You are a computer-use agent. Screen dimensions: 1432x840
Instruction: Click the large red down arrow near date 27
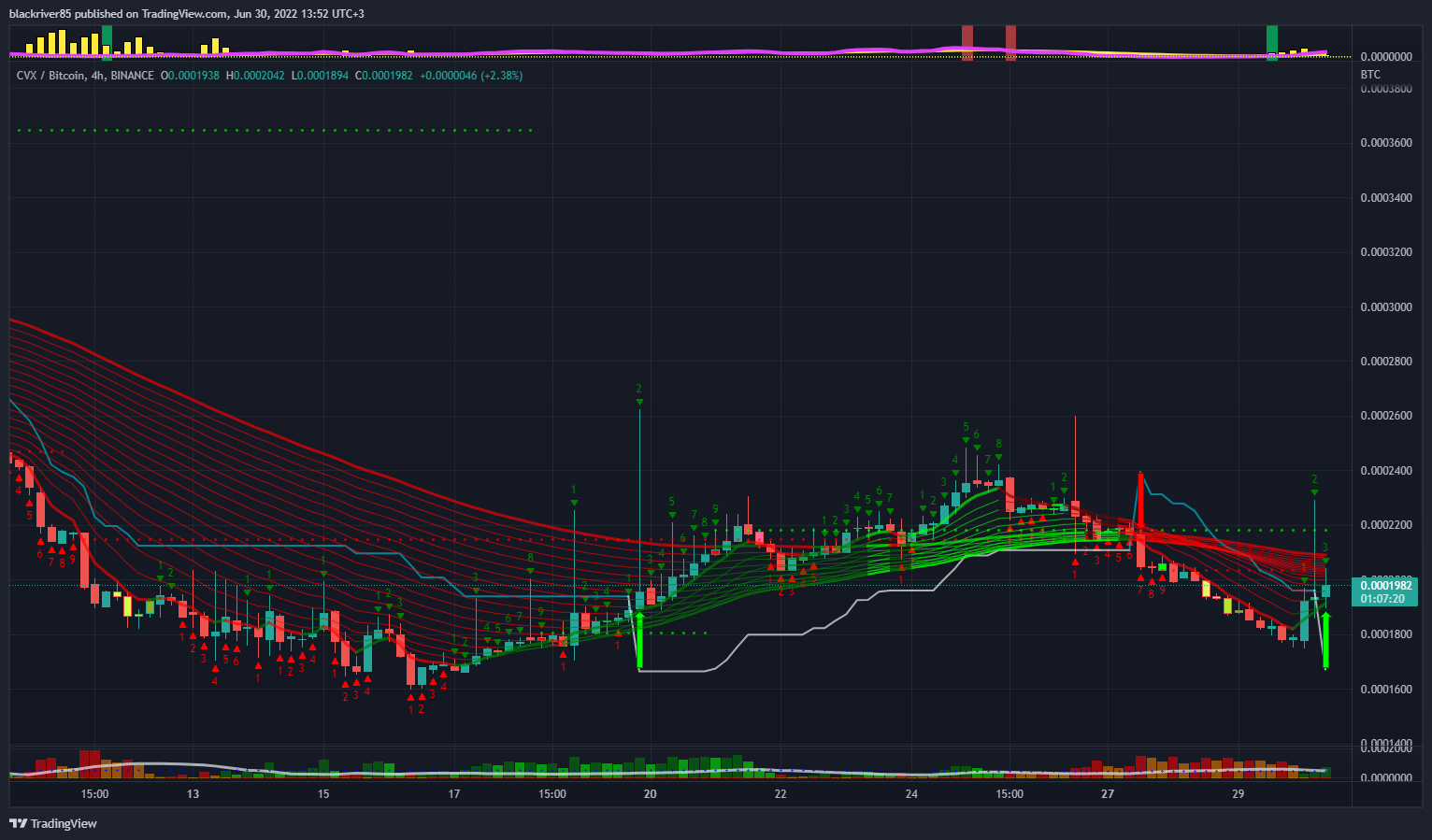tap(1140, 501)
